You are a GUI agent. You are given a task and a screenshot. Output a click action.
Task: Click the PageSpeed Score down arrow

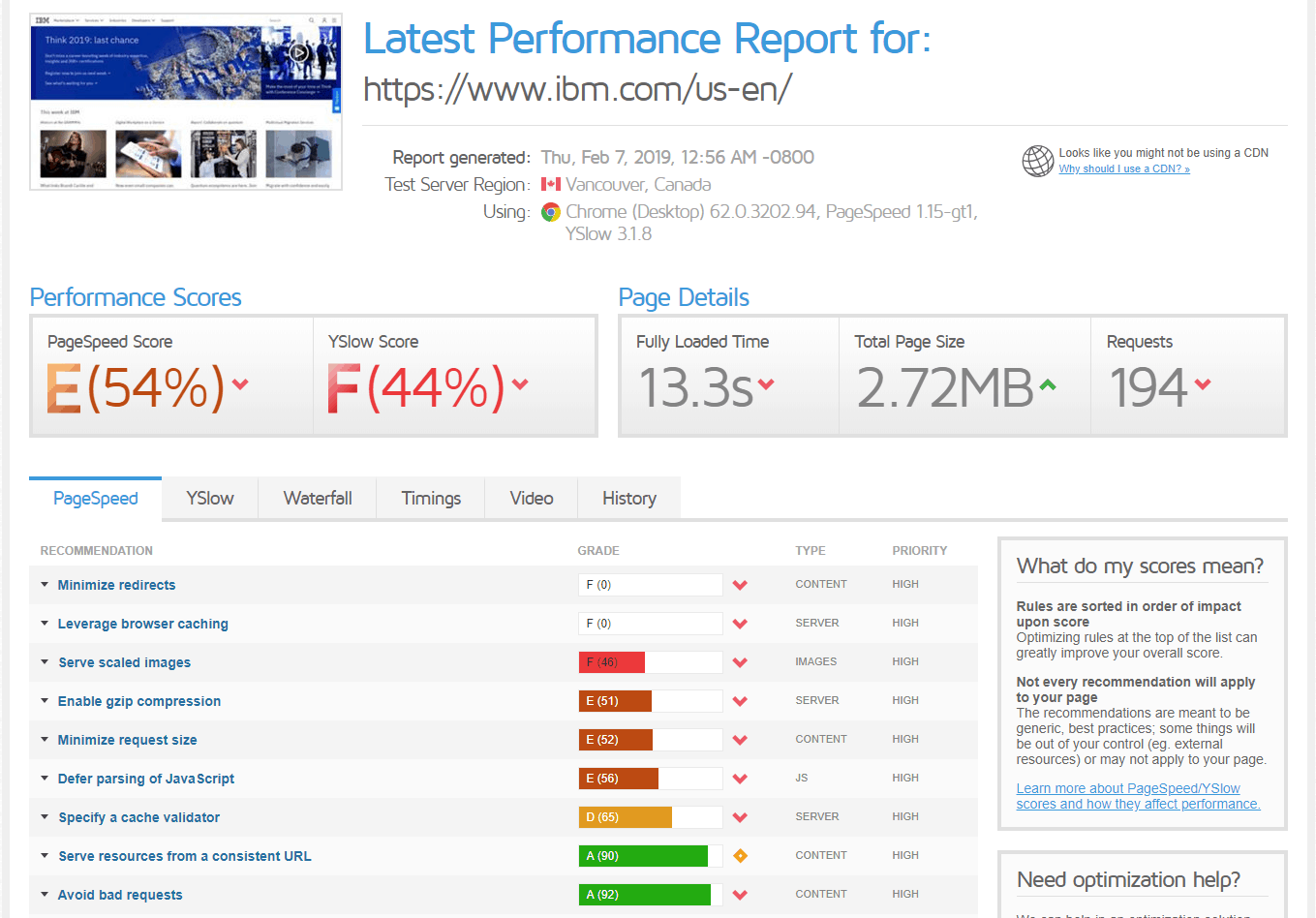(x=240, y=384)
